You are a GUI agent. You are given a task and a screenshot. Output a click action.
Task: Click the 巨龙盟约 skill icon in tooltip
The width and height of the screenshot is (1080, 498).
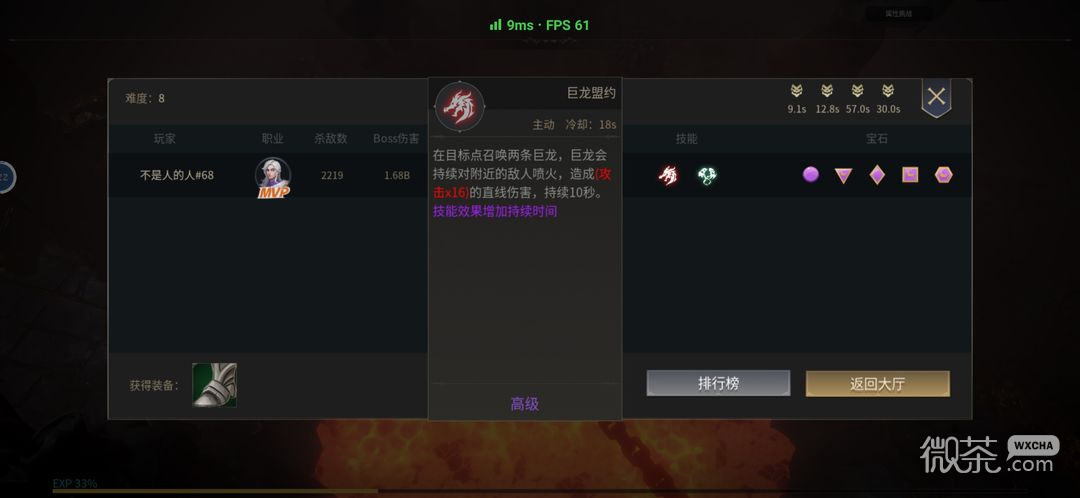(459, 107)
